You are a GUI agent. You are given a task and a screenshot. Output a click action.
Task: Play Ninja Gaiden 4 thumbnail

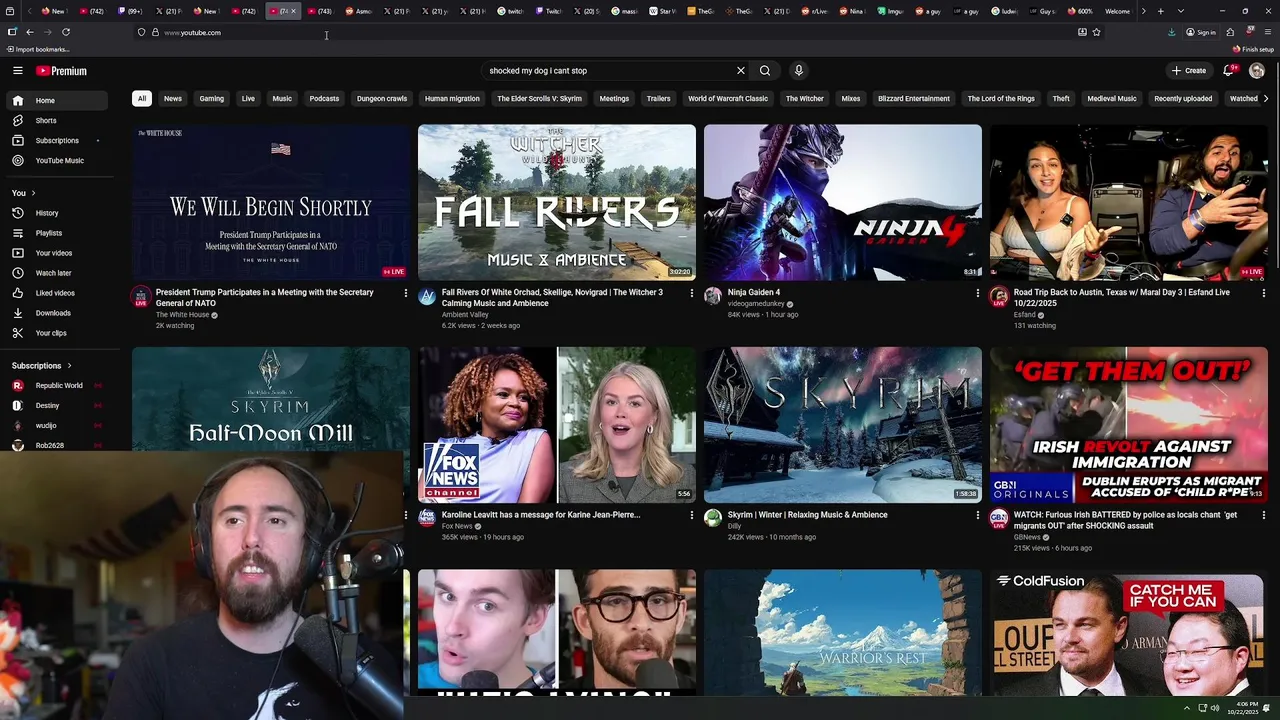tap(843, 202)
